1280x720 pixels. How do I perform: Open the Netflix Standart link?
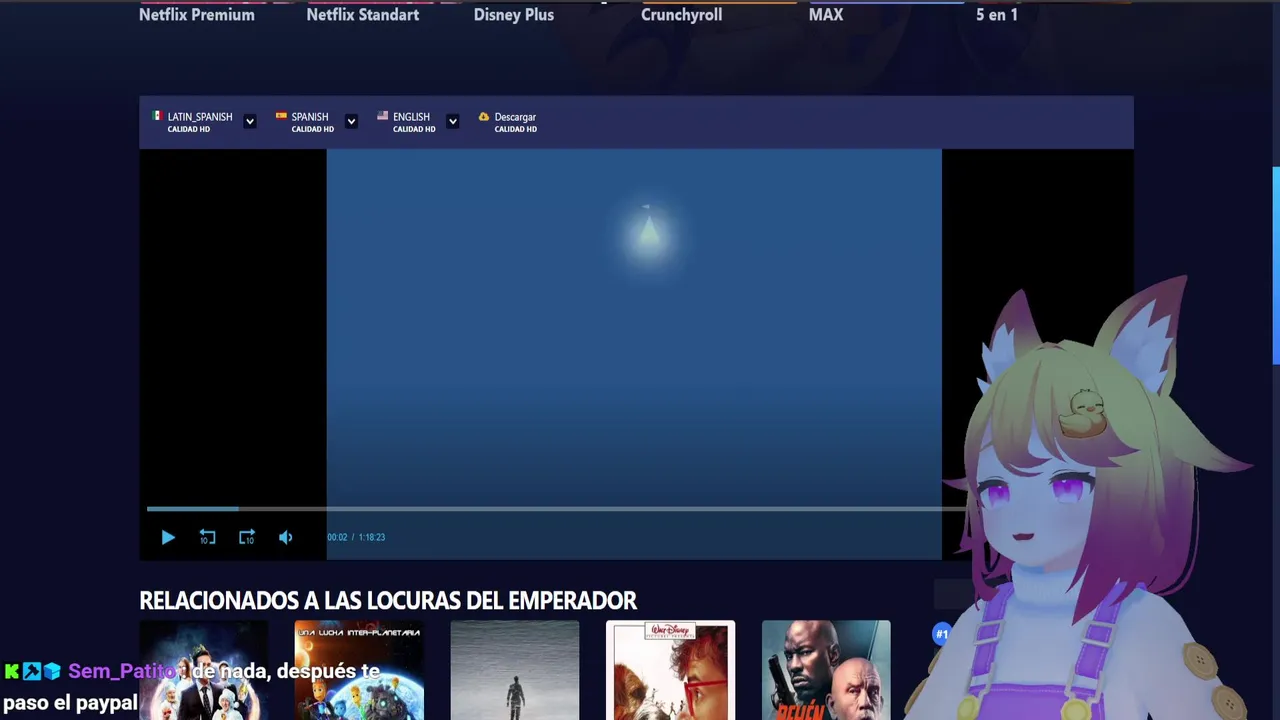pos(362,15)
